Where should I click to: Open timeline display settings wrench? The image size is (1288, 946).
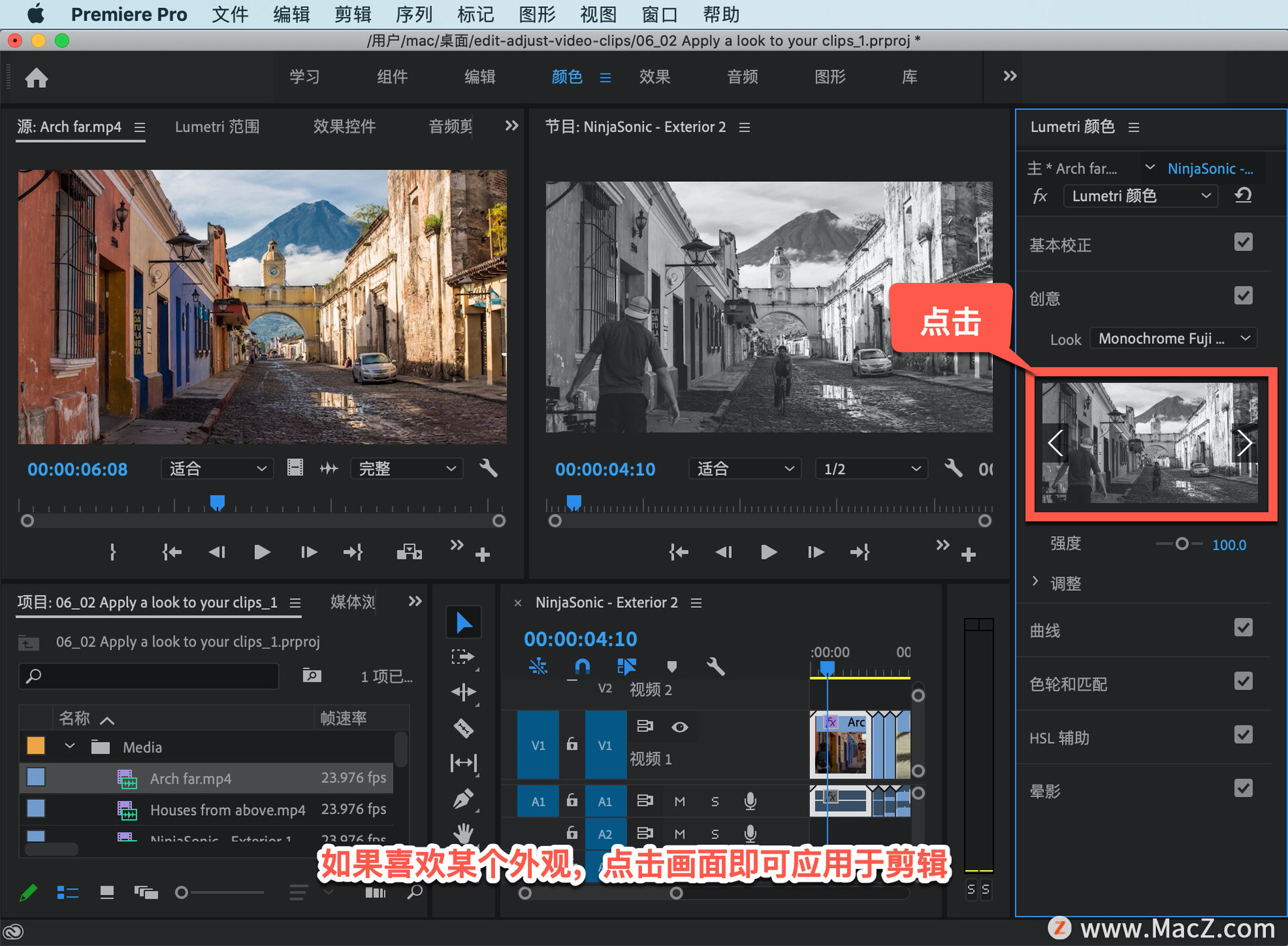point(716,666)
